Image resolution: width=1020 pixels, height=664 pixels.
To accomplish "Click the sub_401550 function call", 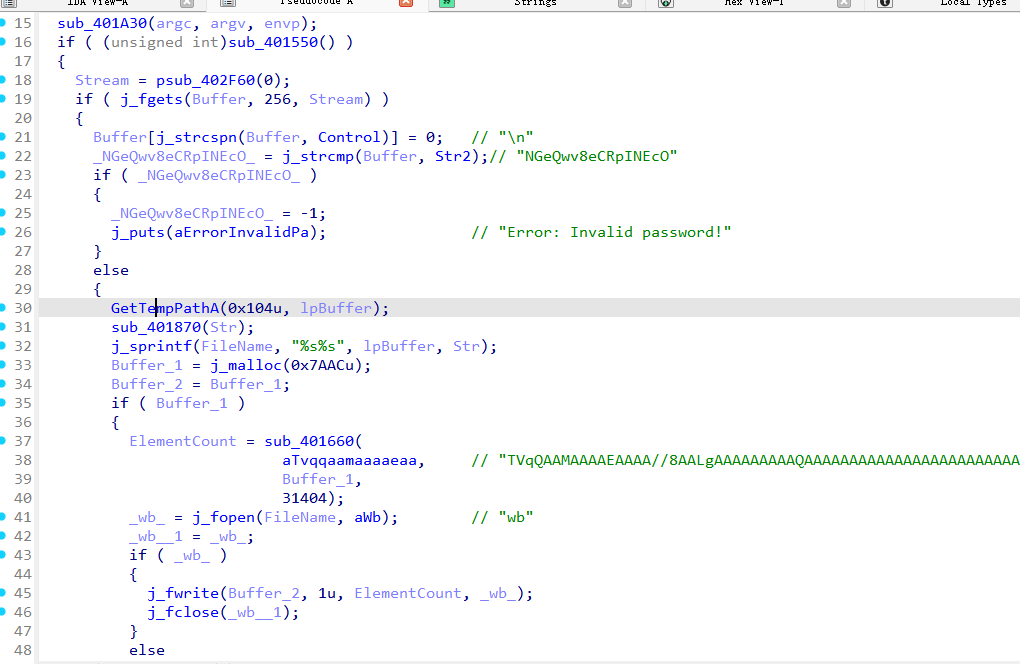I will [x=273, y=42].
